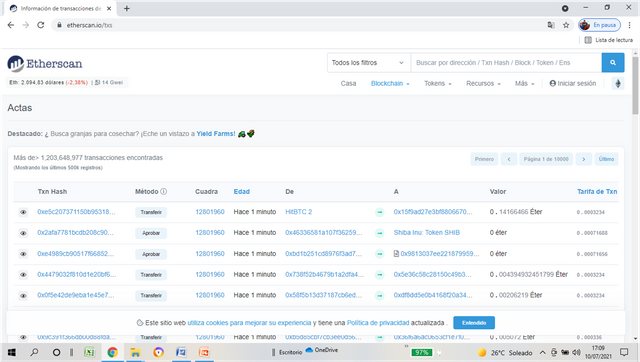Toggle eye preview for 0x0f5e42de9eba1e45e7 row
This screenshot has height=362, width=640.
coord(23,295)
